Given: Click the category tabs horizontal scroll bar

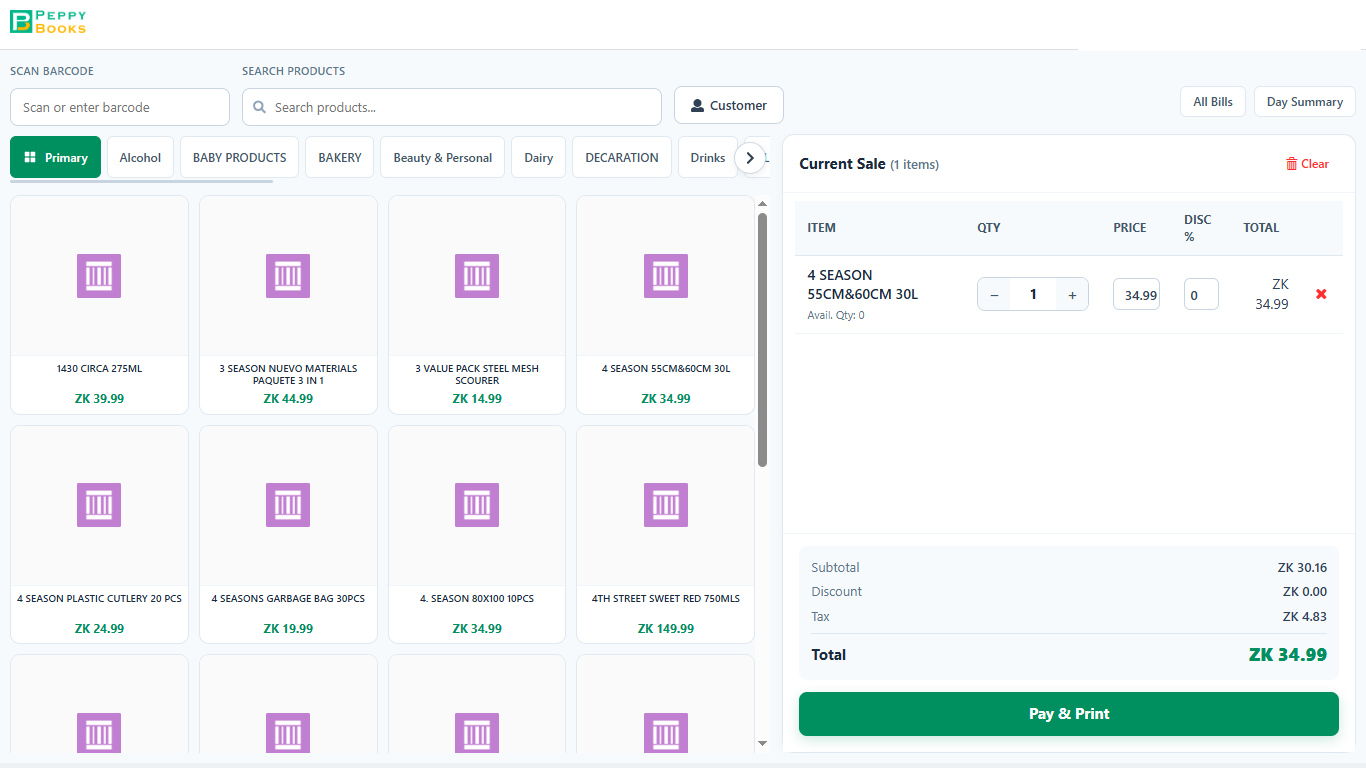Looking at the screenshot, I should coord(141,181).
